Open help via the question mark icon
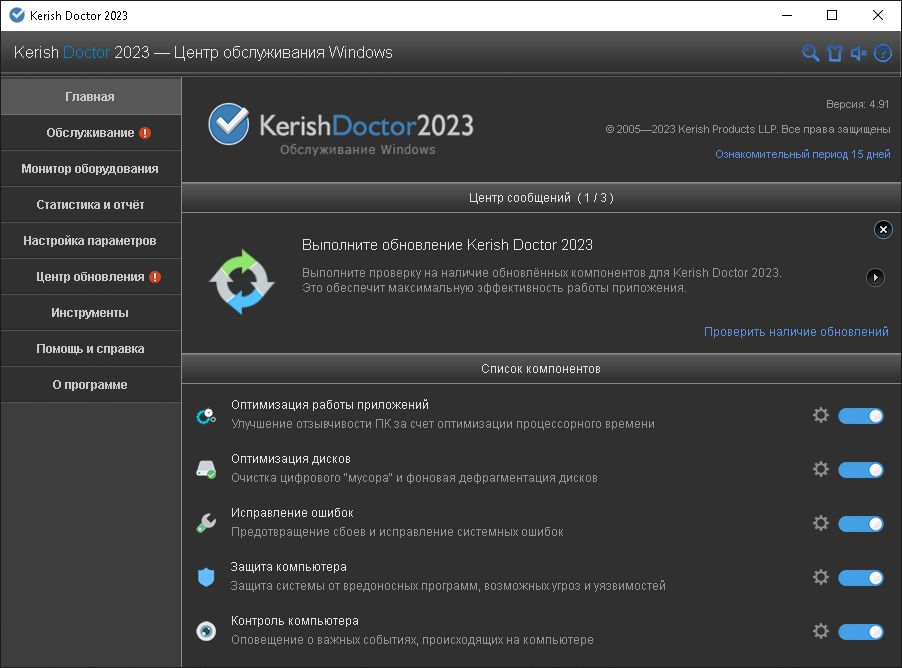The width and height of the screenshot is (902, 668). pyautogui.click(x=882, y=54)
